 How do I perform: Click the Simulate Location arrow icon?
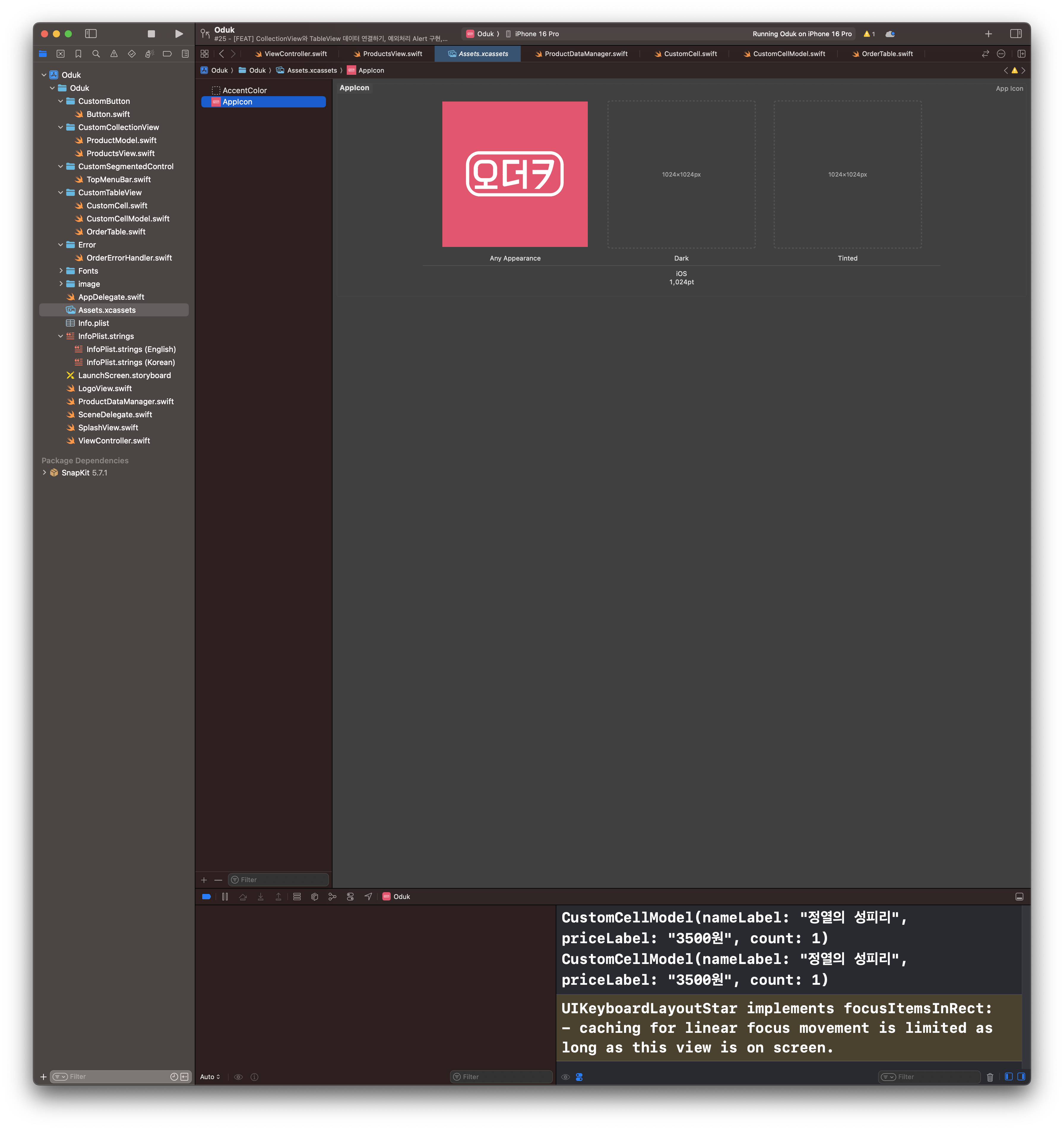click(x=368, y=897)
